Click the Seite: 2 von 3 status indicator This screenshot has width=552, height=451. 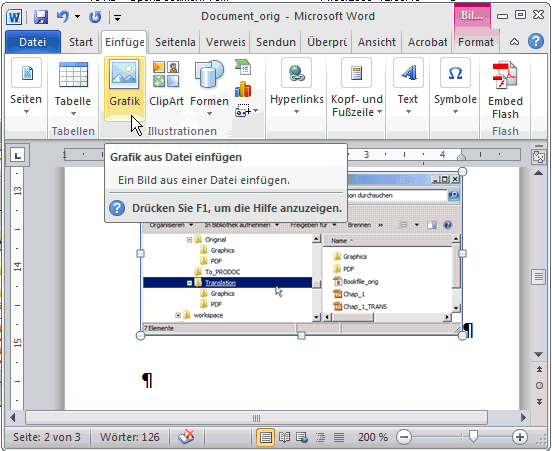coord(47,437)
